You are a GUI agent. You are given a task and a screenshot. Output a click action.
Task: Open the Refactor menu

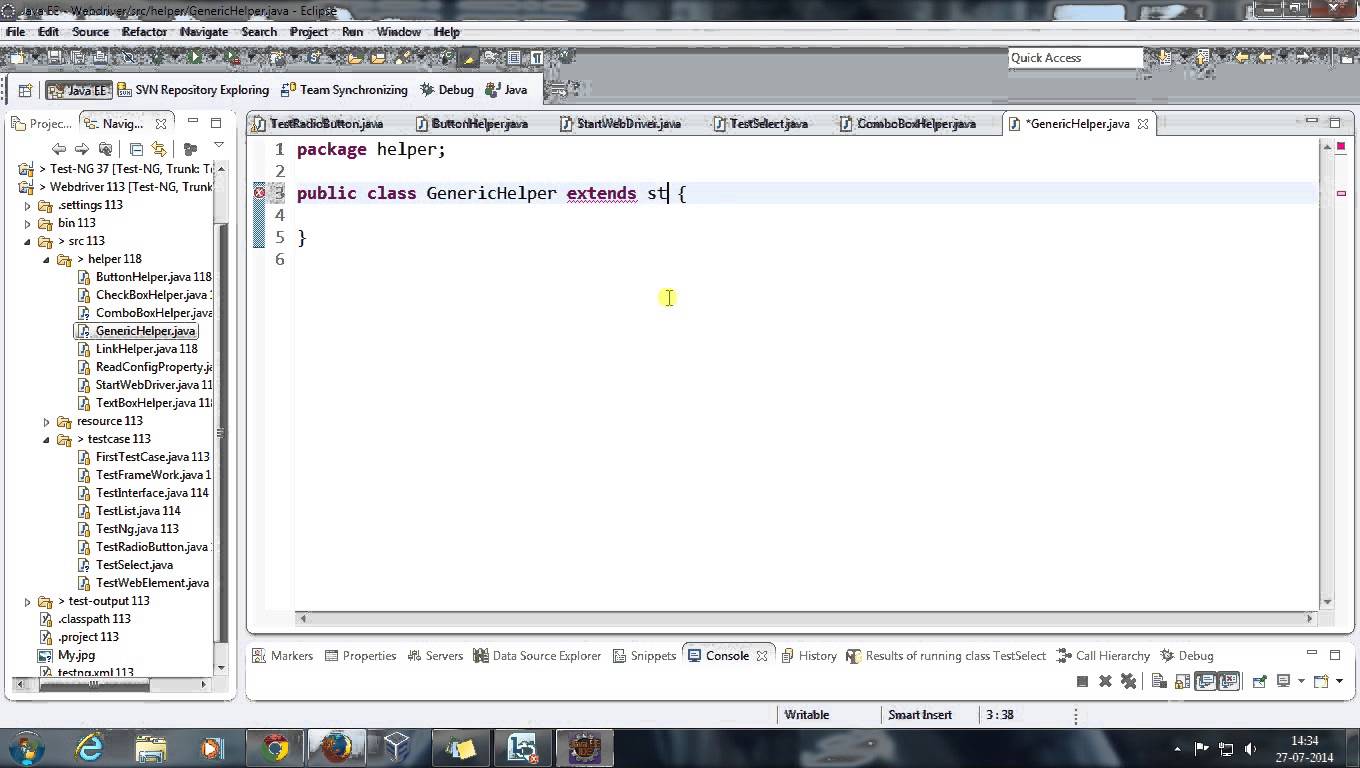click(144, 31)
